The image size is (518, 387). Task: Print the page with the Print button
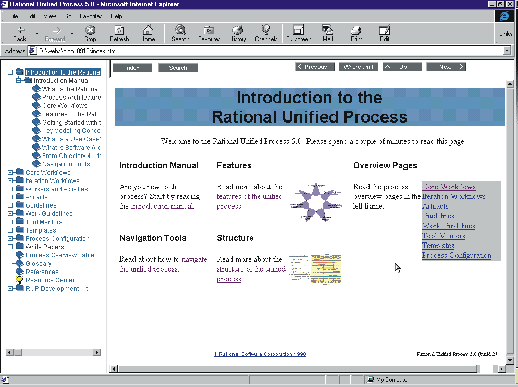356,33
